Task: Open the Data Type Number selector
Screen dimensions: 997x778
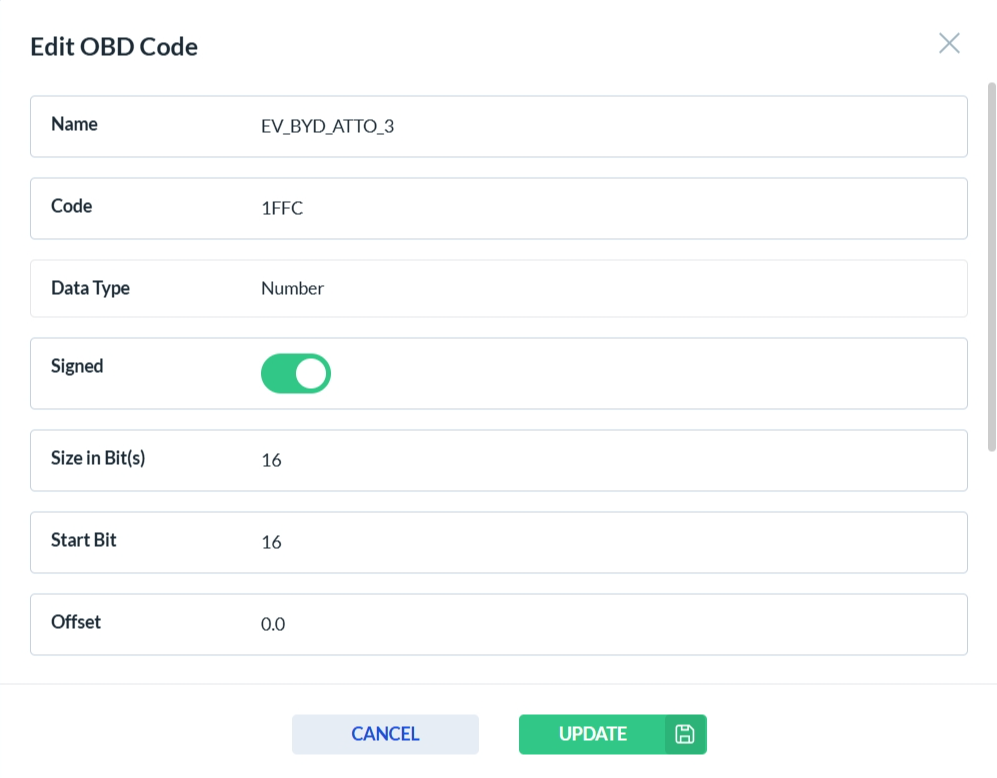Action: point(600,288)
